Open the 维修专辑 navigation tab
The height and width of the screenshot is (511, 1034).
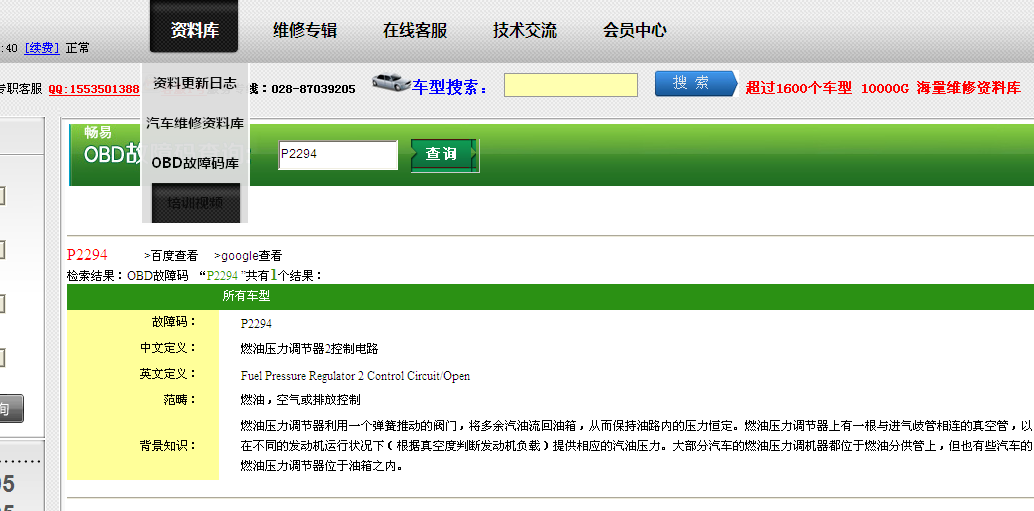point(305,30)
